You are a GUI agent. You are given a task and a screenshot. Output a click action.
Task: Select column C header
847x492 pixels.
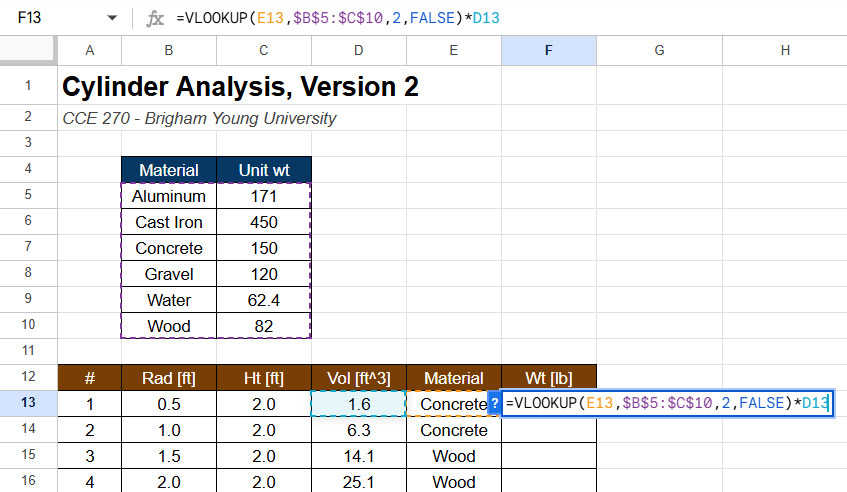click(264, 50)
